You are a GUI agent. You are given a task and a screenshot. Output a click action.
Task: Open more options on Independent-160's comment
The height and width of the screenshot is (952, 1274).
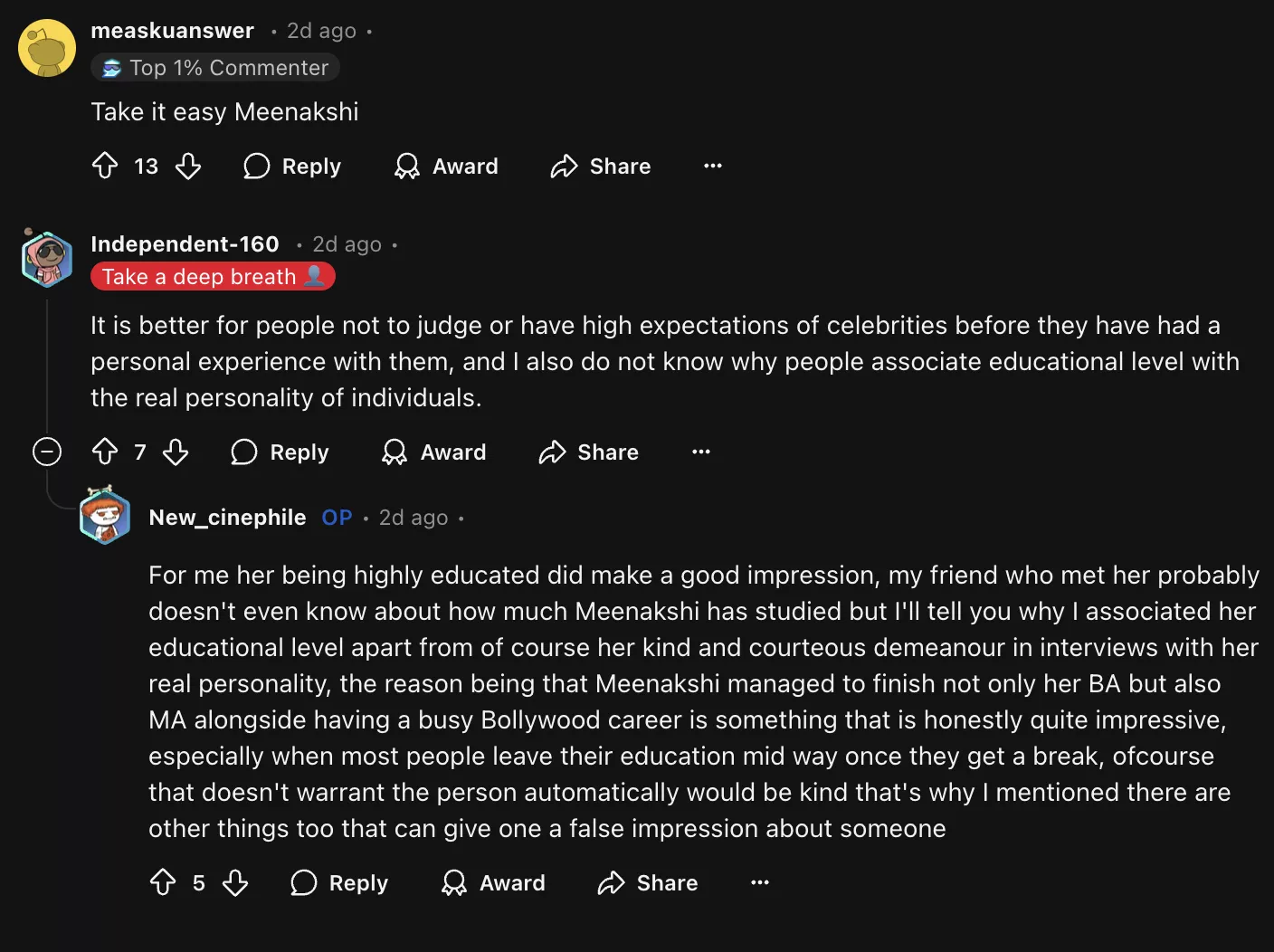(x=701, y=452)
